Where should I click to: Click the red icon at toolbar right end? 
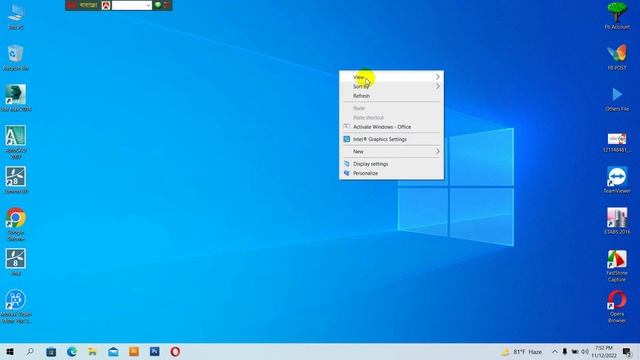[167, 5]
